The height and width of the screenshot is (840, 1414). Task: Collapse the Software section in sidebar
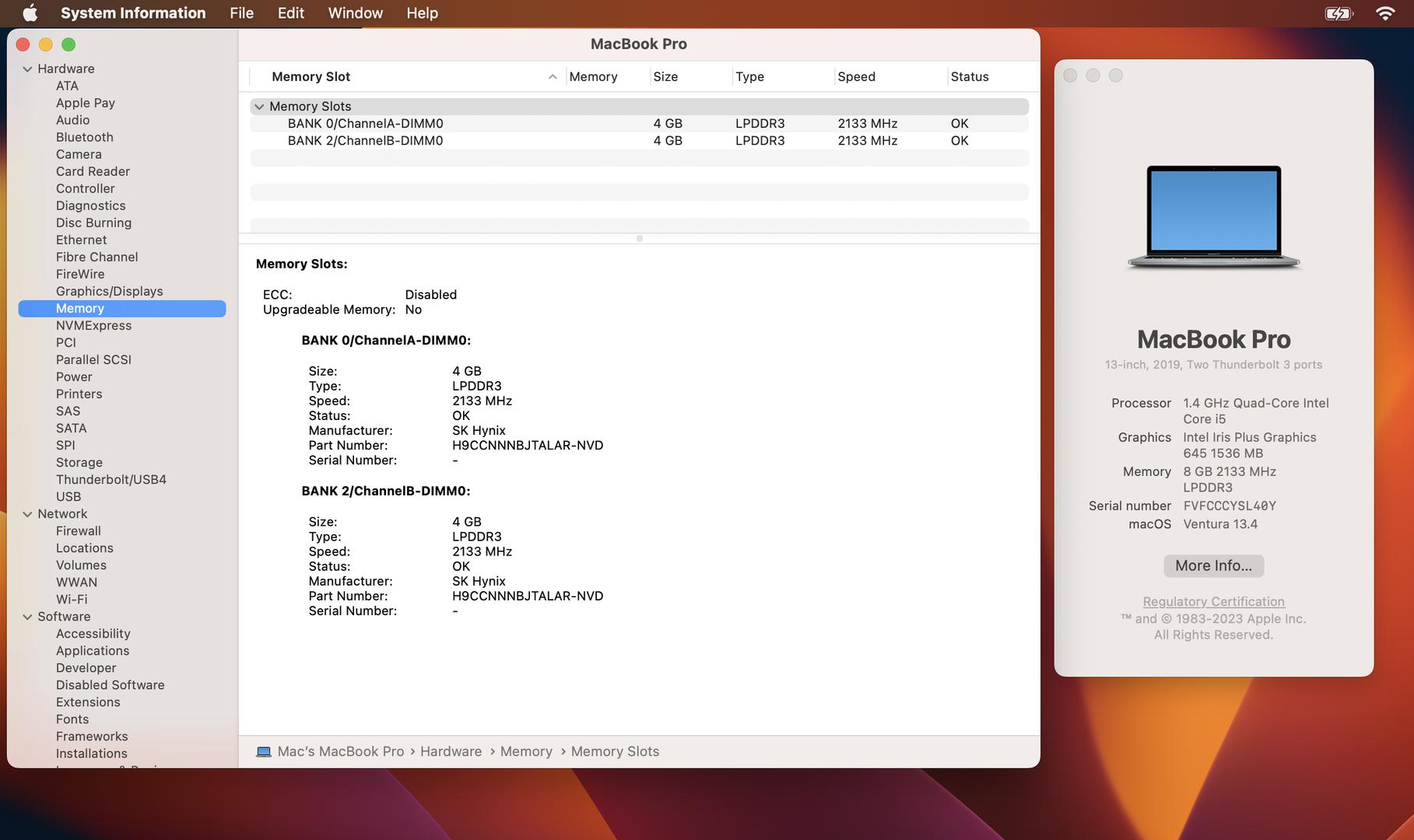point(27,617)
